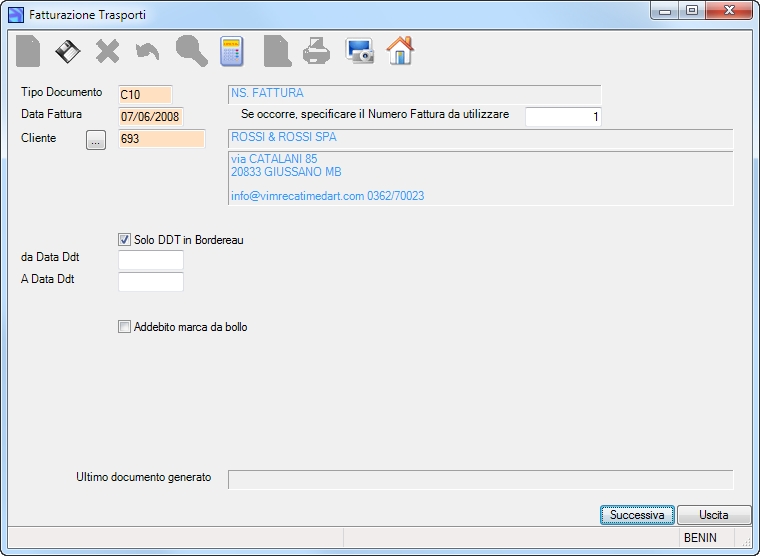Viewport: 760px width, 556px height.
Task: Click the da Data Ddt input field
Action: 151,259
